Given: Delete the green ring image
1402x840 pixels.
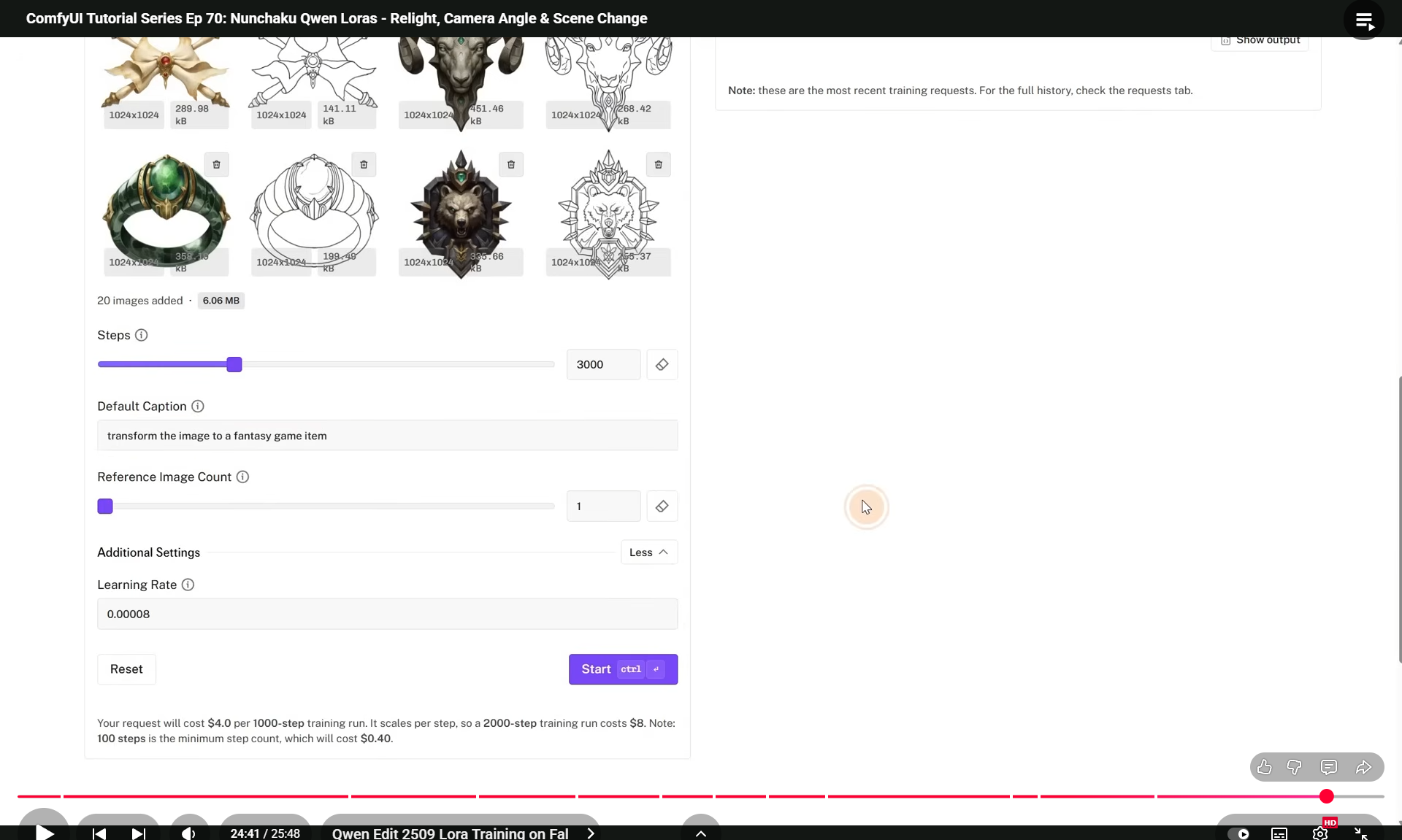Looking at the screenshot, I should [x=217, y=164].
